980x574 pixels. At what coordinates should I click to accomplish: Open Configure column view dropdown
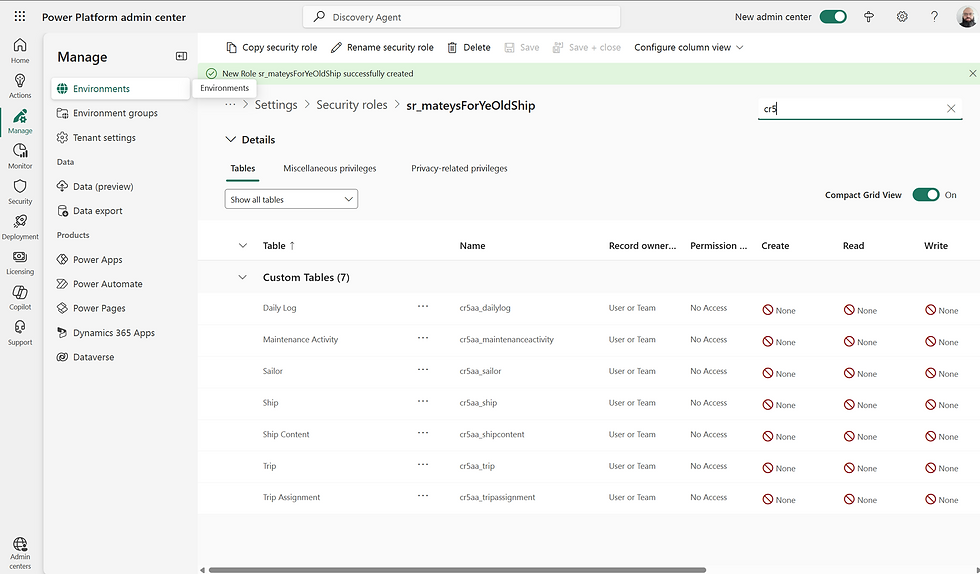tap(689, 48)
